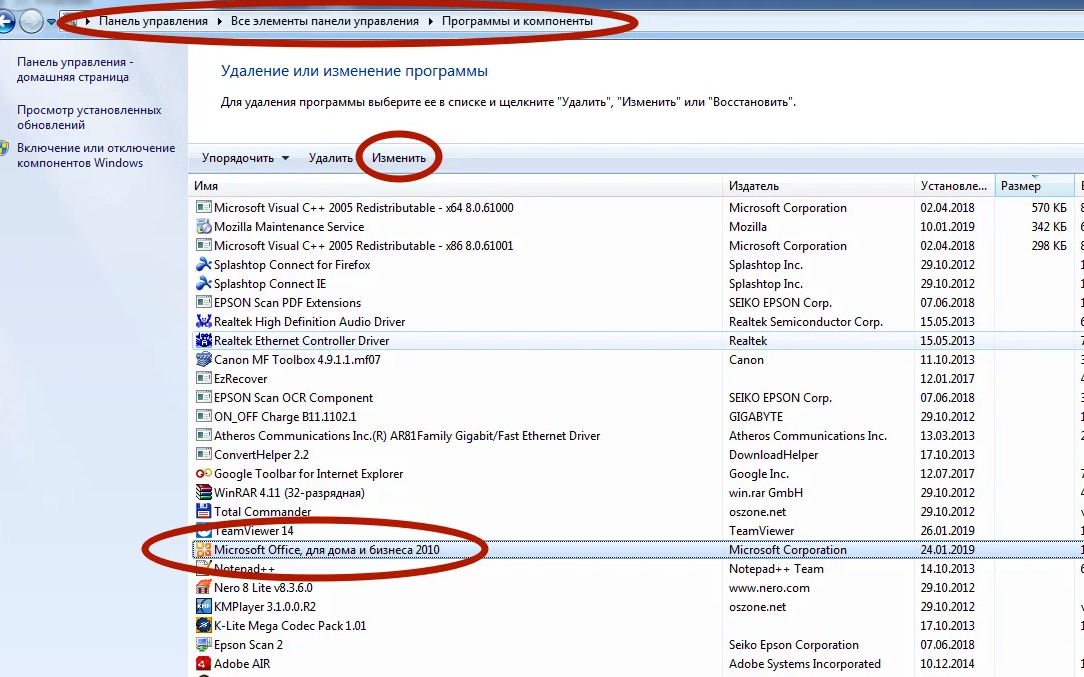The image size is (1084, 677).
Task: Click the Canon MF Toolbox icon
Action: [203, 359]
